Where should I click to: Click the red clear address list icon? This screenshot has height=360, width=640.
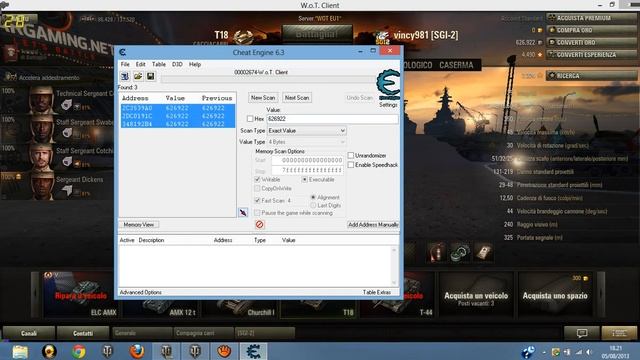coord(260,224)
